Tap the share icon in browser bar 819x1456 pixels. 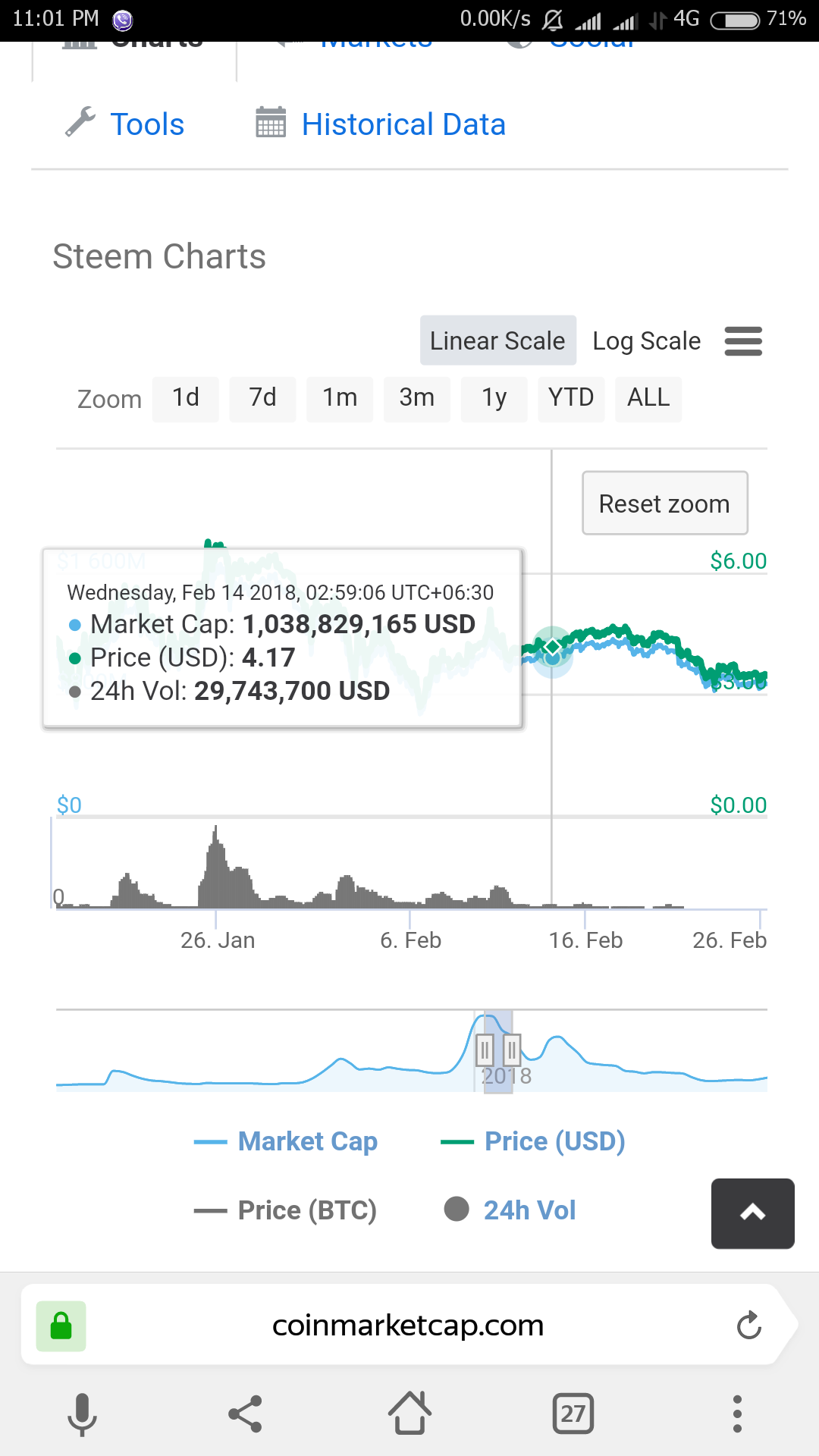click(x=245, y=1414)
